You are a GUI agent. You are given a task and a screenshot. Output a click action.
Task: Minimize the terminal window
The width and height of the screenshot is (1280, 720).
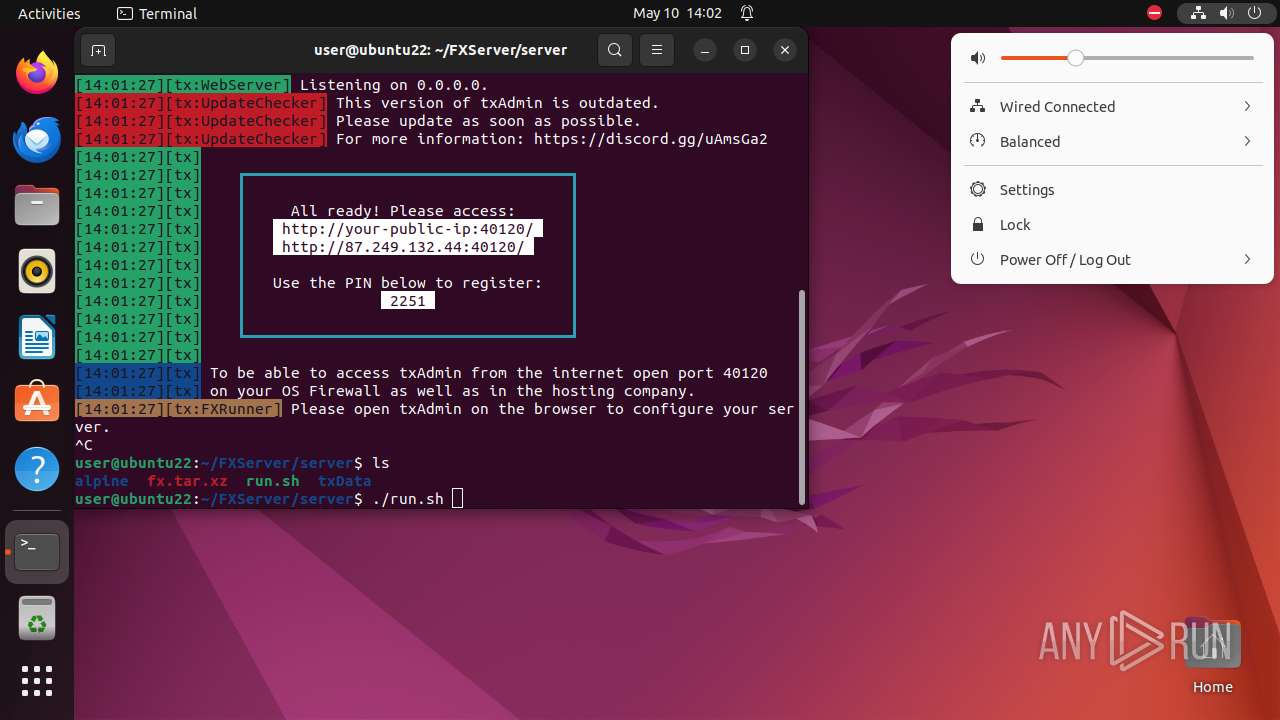(705, 50)
